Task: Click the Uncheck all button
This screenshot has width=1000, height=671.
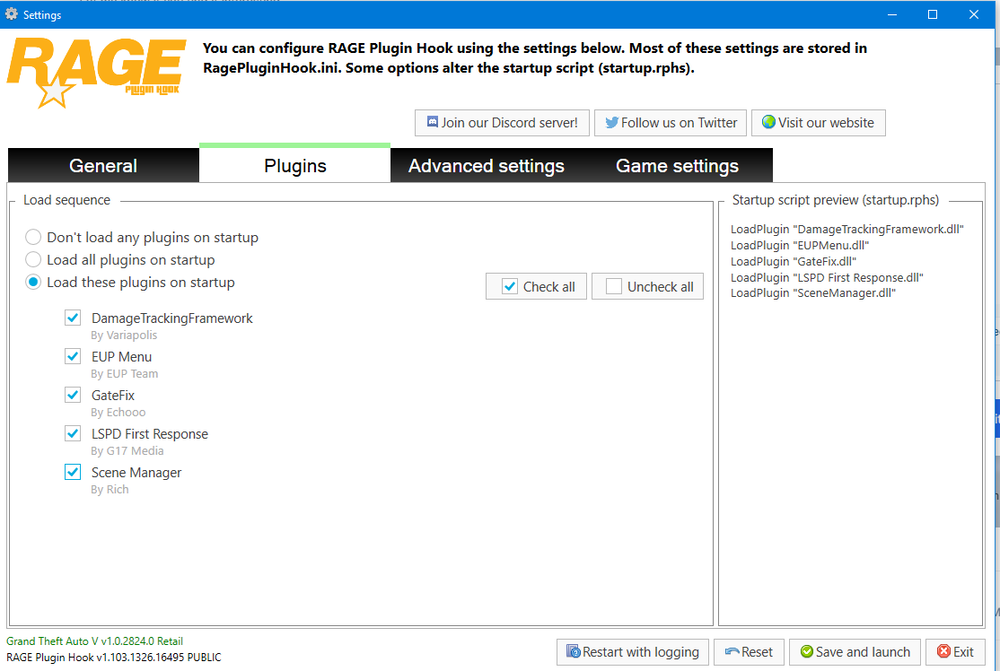Action: click(x=647, y=286)
